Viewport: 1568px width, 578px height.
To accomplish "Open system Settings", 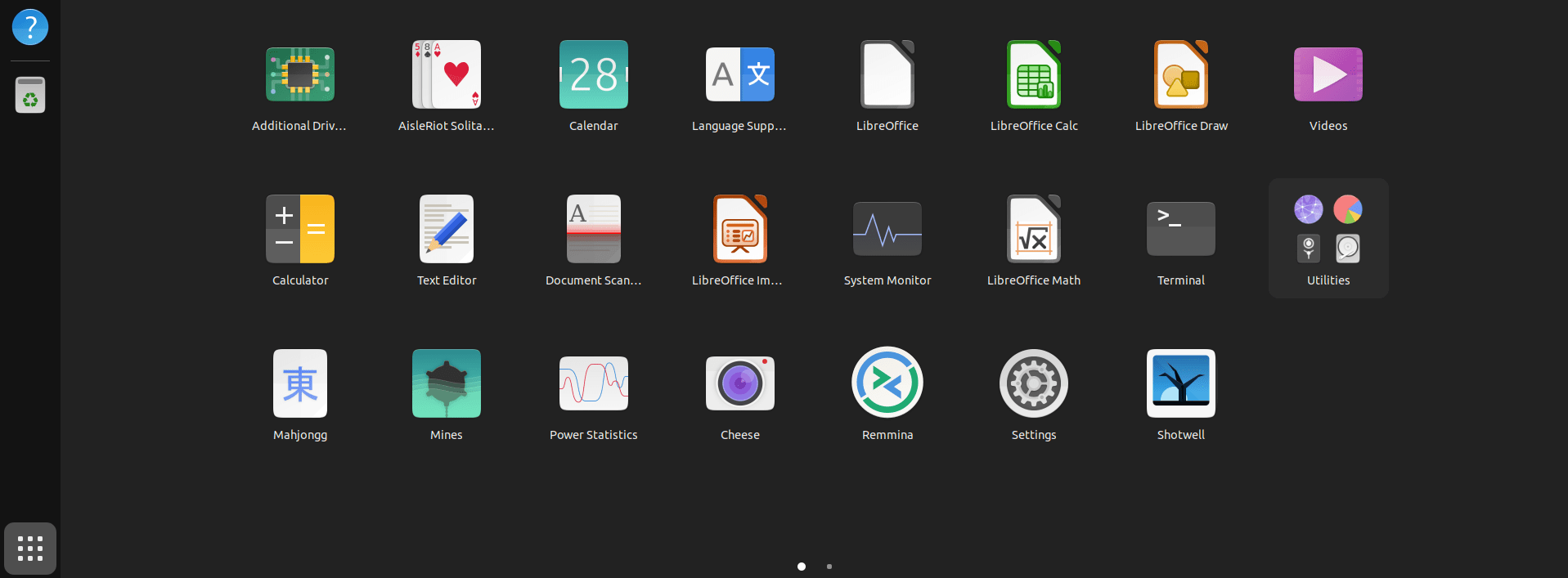I will (x=1034, y=393).
